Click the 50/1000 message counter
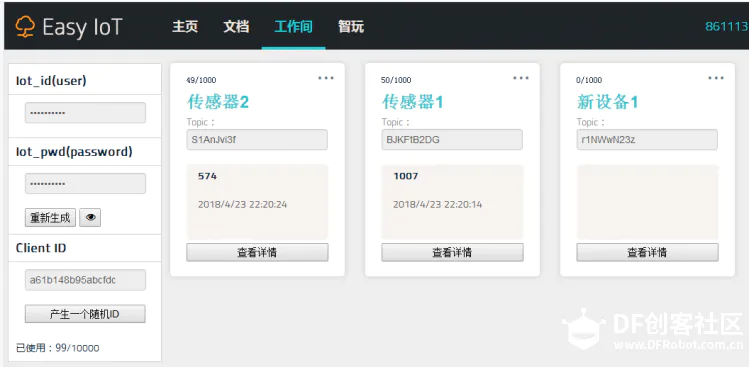This screenshot has height=367, width=749. click(396, 80)
